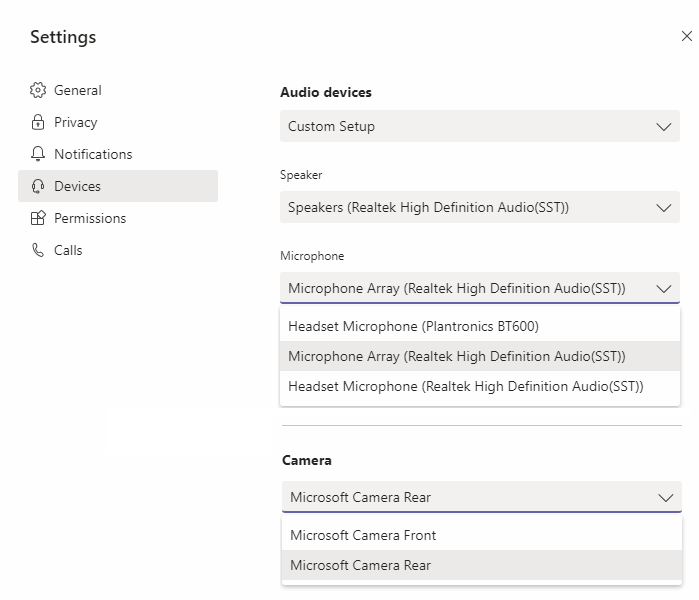Pick Microsoft Camera Rear list option
The height and width of the screenshot is (600, 699).
[x=360, y=565]
